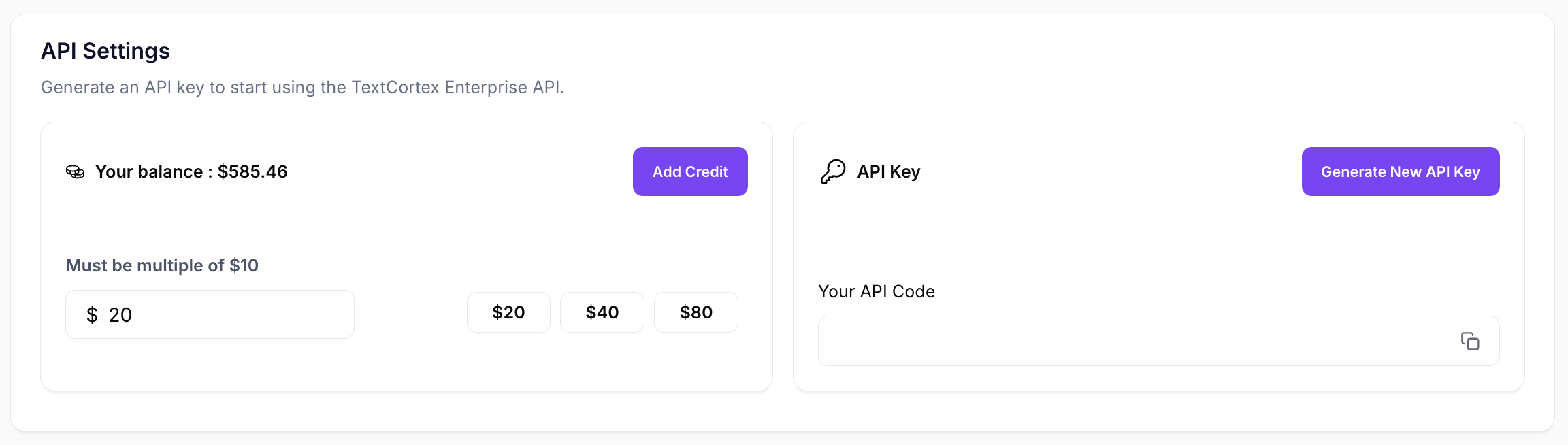Focus the credit amount input showing 20
This screenshot has height=445, width=1568.
(x=210, y=314)
